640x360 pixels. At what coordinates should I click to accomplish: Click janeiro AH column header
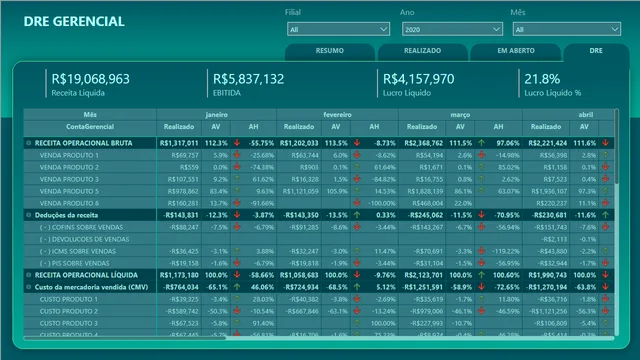point(253,127)
